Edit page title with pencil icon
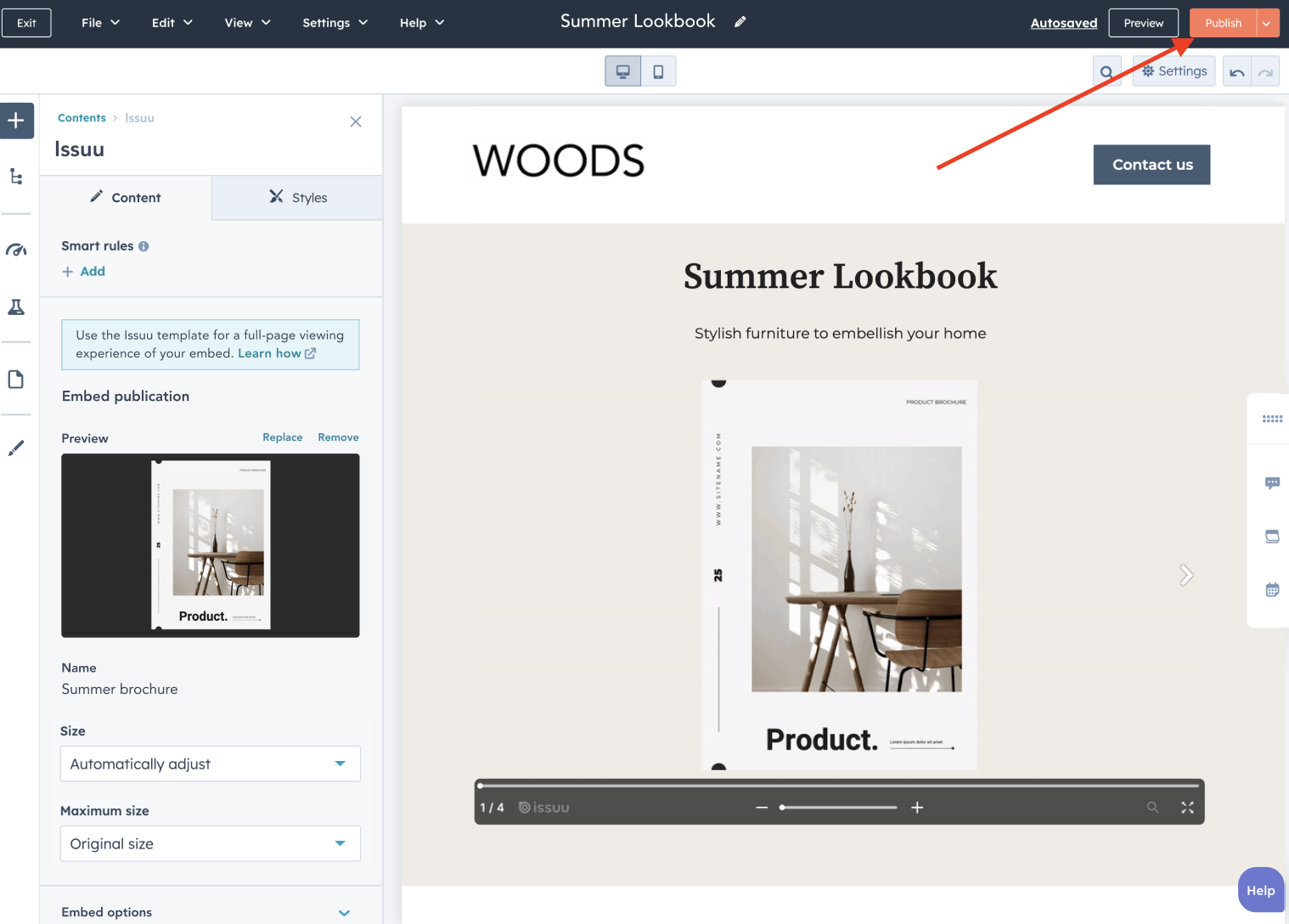This screenshot has height=924, width=1289. (740, 22)
